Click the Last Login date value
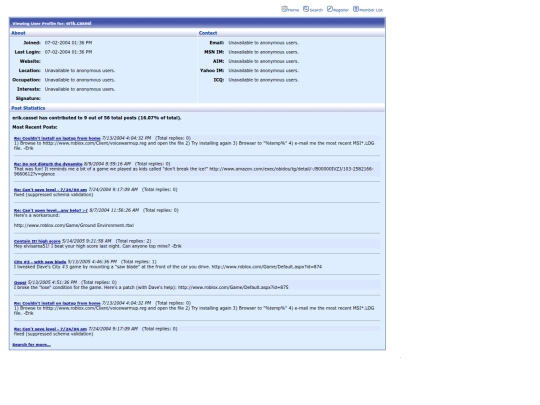 pos(69,52)
